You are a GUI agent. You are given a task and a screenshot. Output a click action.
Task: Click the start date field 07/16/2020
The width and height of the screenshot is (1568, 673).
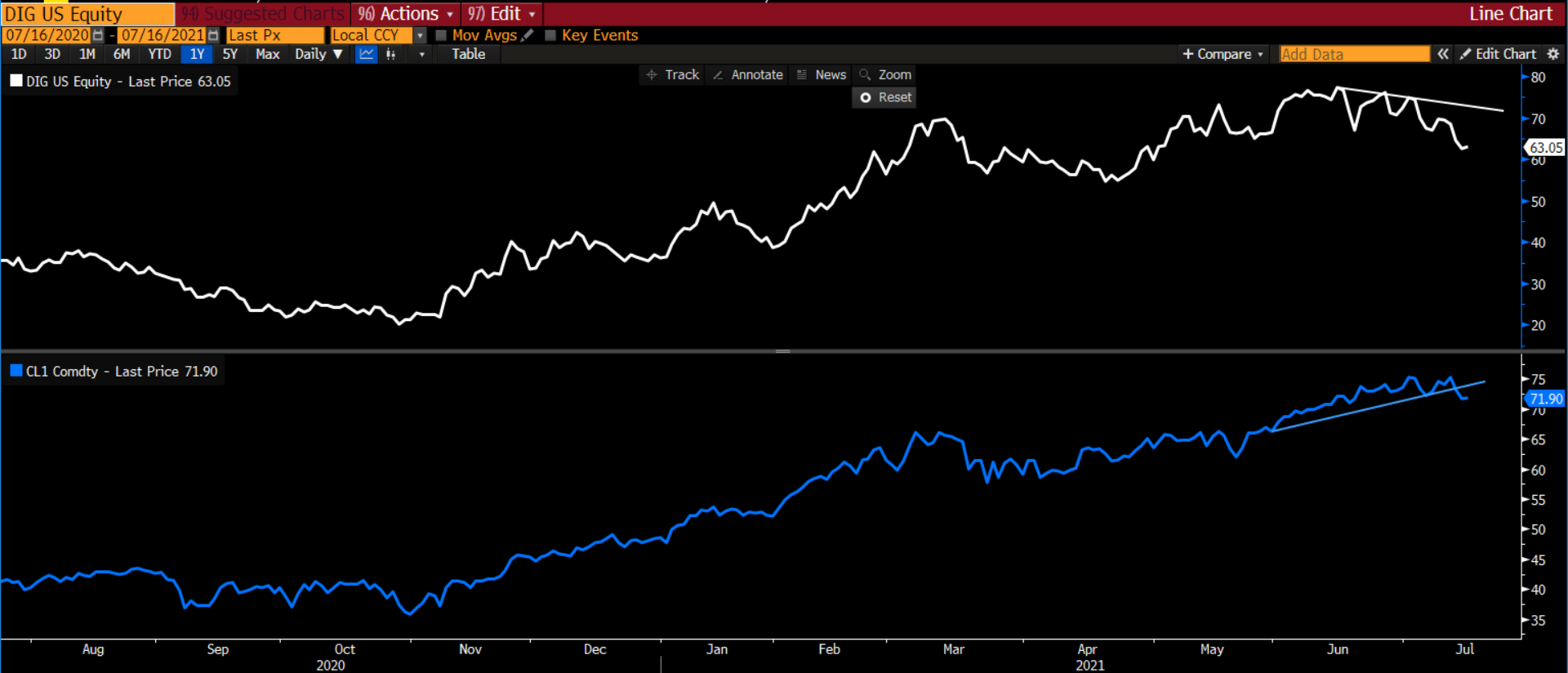tap(47, 35)
